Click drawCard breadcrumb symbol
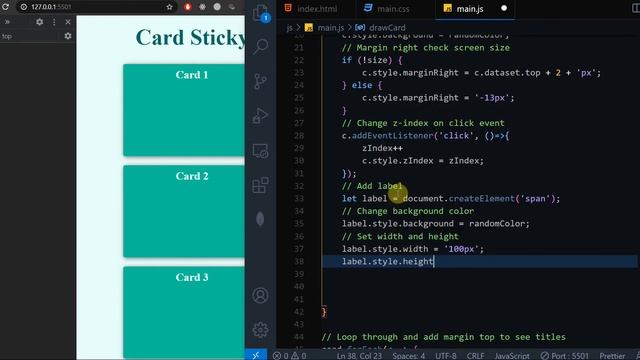 381,28
